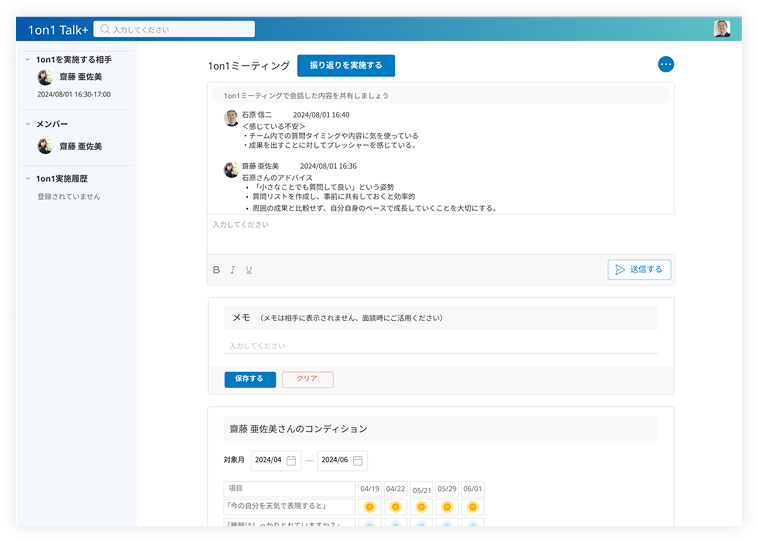Viewport: 758px width, 542px height.
Task: Open calendar picker for the 2024/04 start month
Action: (291, 461)
